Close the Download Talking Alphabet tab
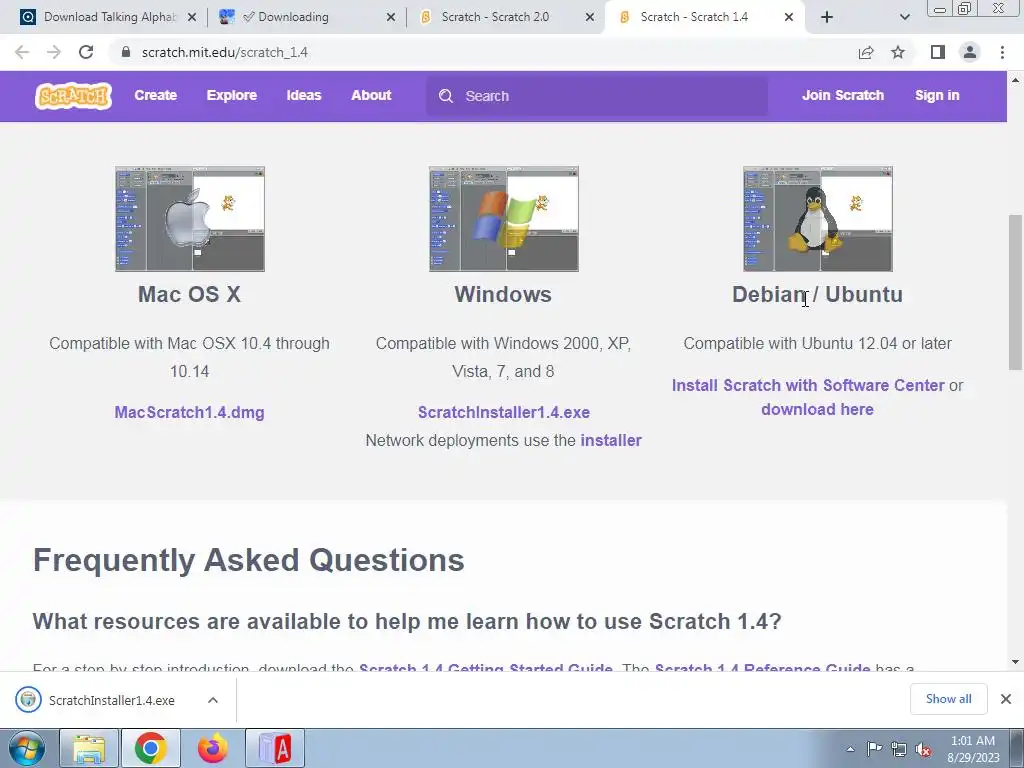Viewport: 1024px width, 768px height. click(192, 17)
